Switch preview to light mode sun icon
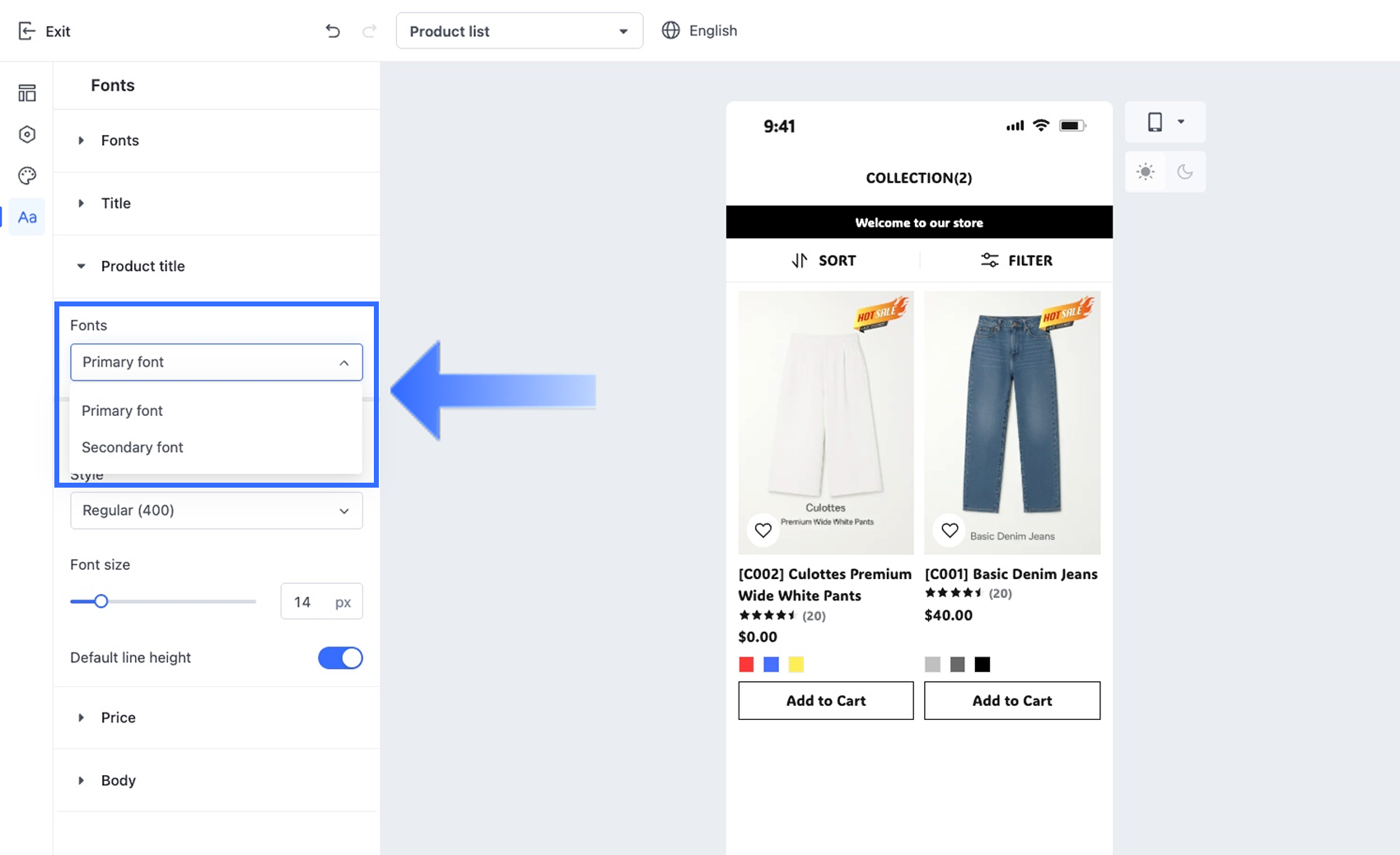Viewport: 1400px width, 855px height. coord(1146,172)
